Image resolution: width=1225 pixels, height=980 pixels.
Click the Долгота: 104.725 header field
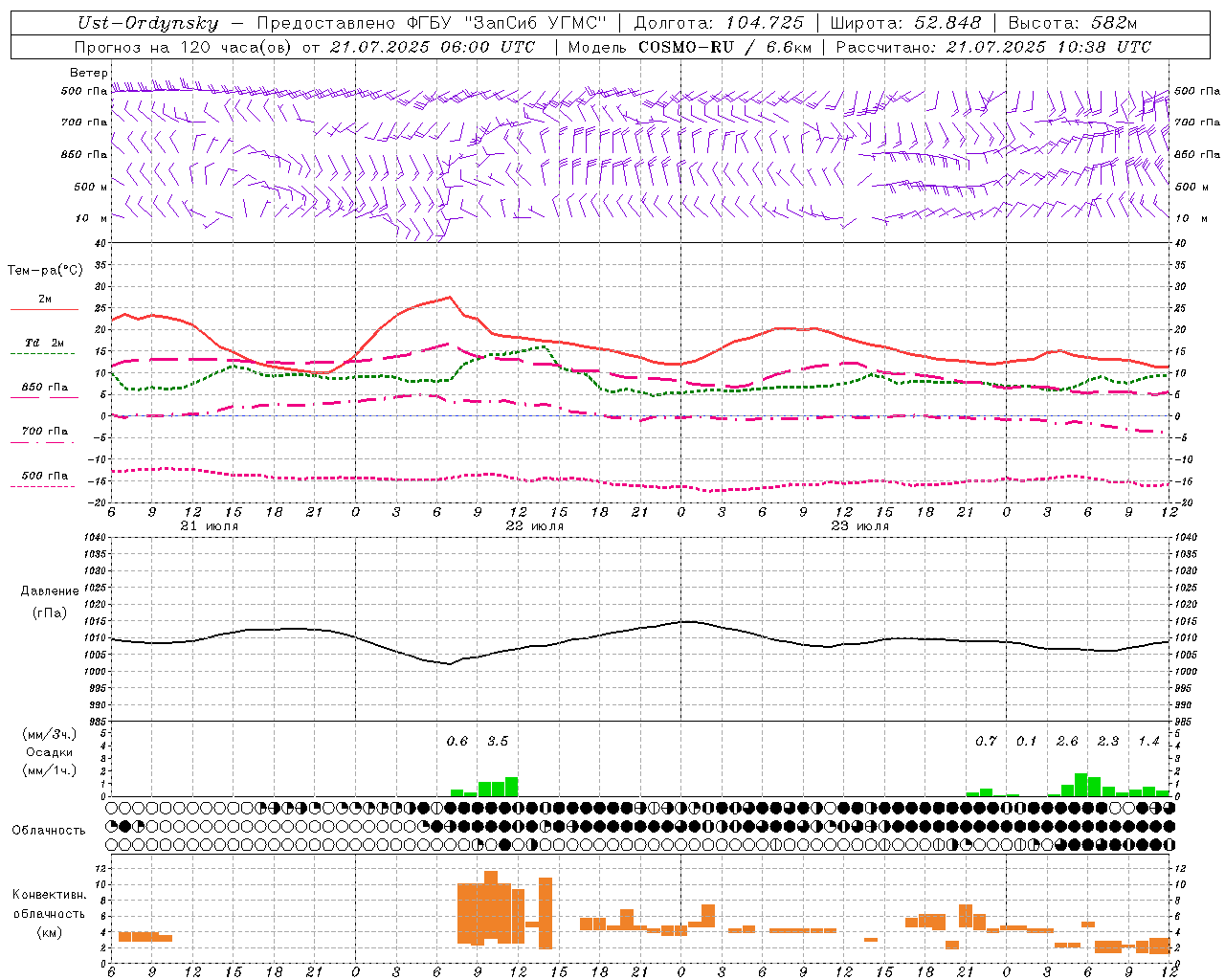[x=719, y=24]
